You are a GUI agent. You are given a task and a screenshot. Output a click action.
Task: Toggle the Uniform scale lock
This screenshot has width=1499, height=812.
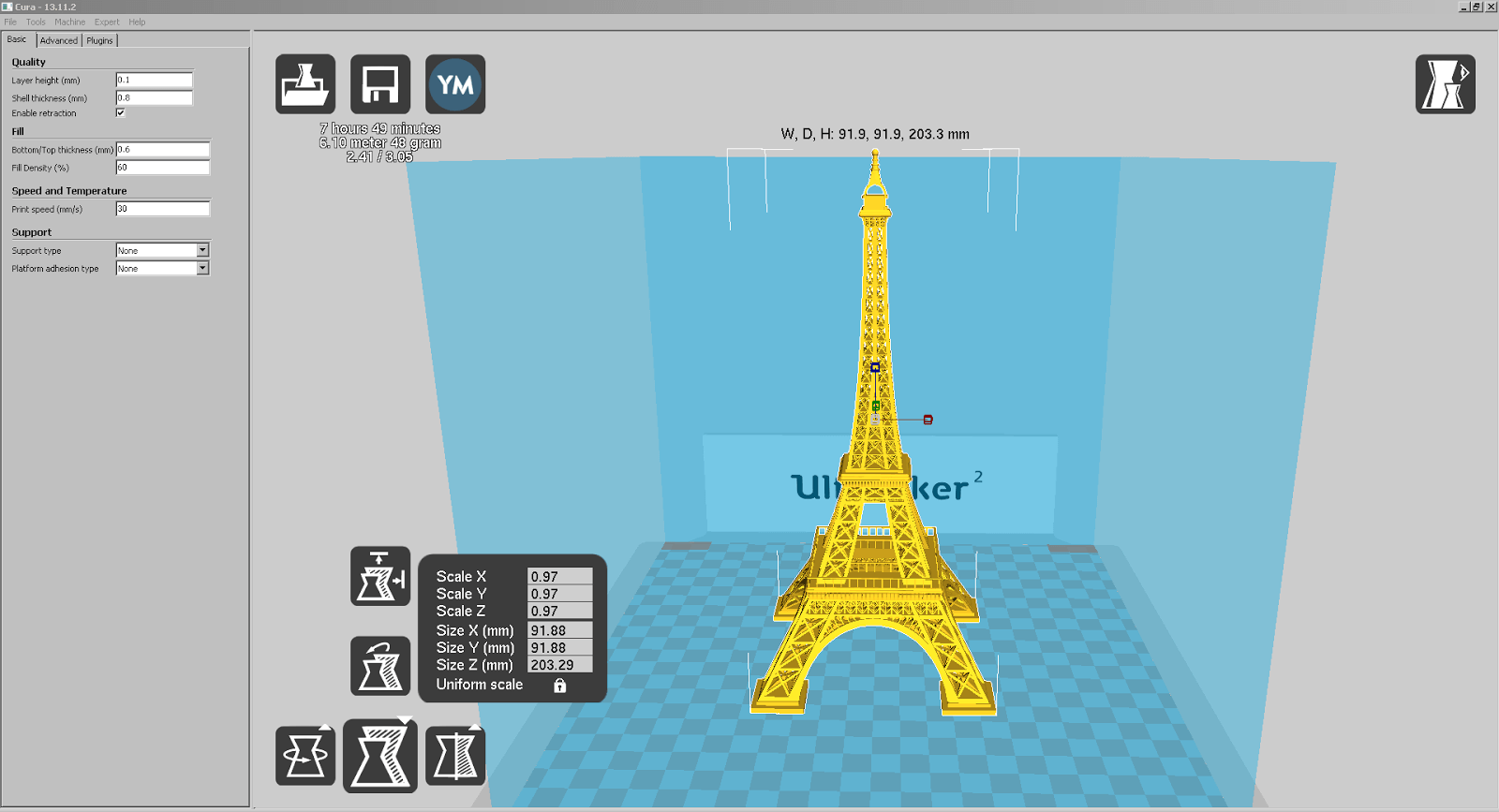[559, 686]
